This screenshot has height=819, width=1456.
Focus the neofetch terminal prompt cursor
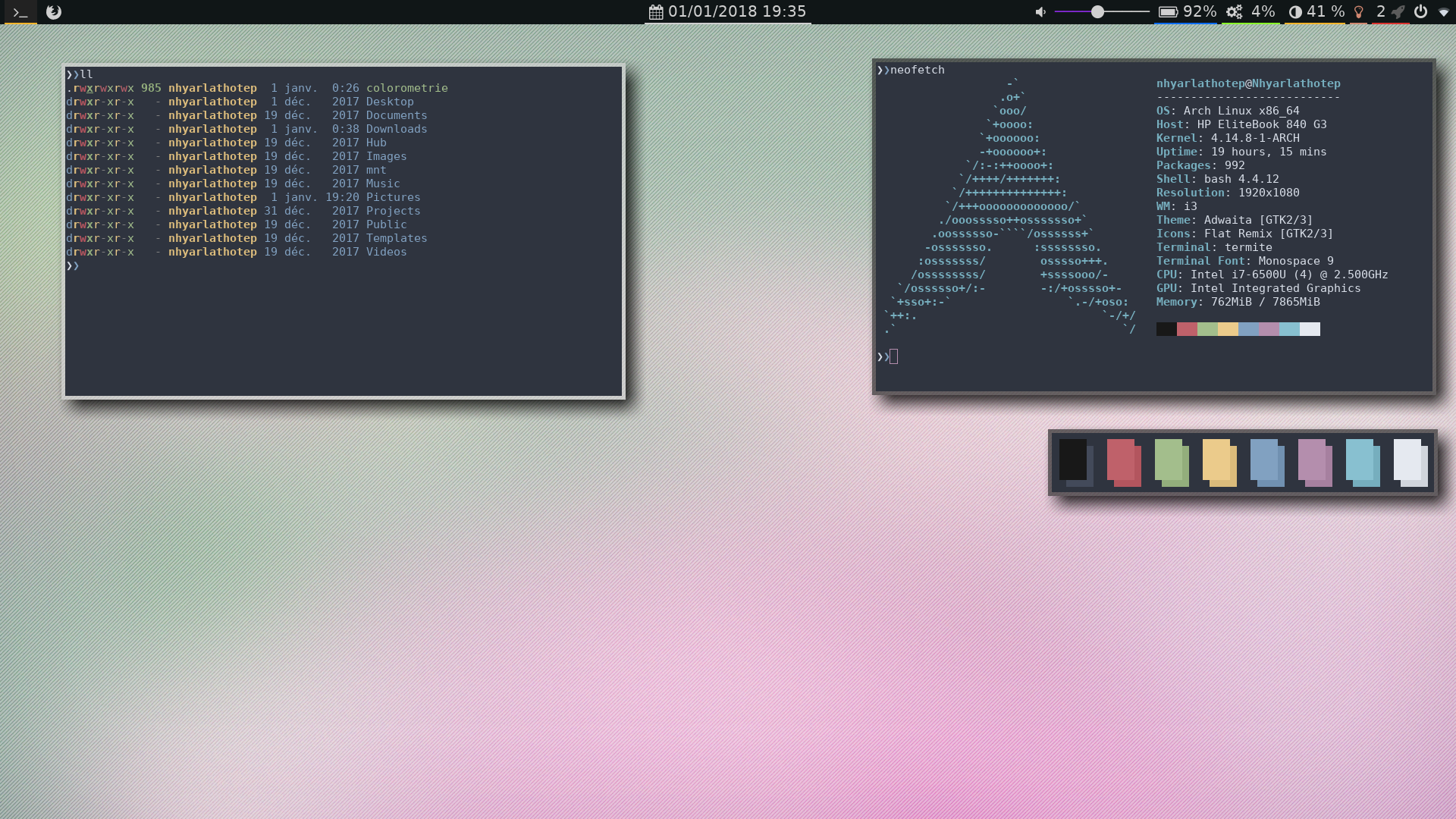click(894, 356)
